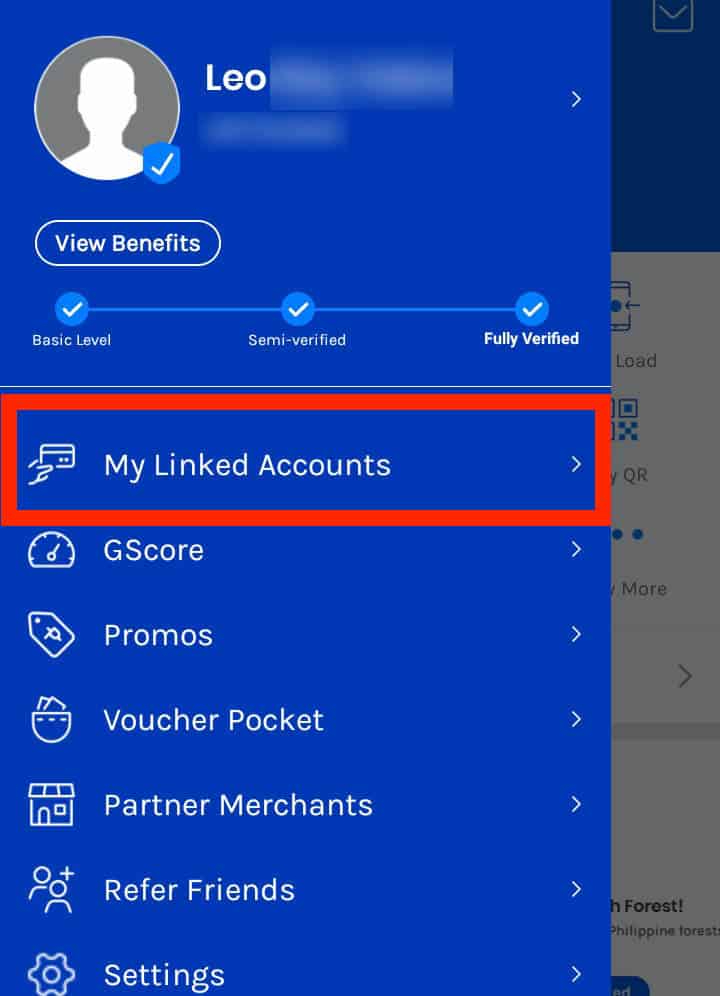Open the inbox envelope icon at top right

pyautogui.click(x=672, y=14)
